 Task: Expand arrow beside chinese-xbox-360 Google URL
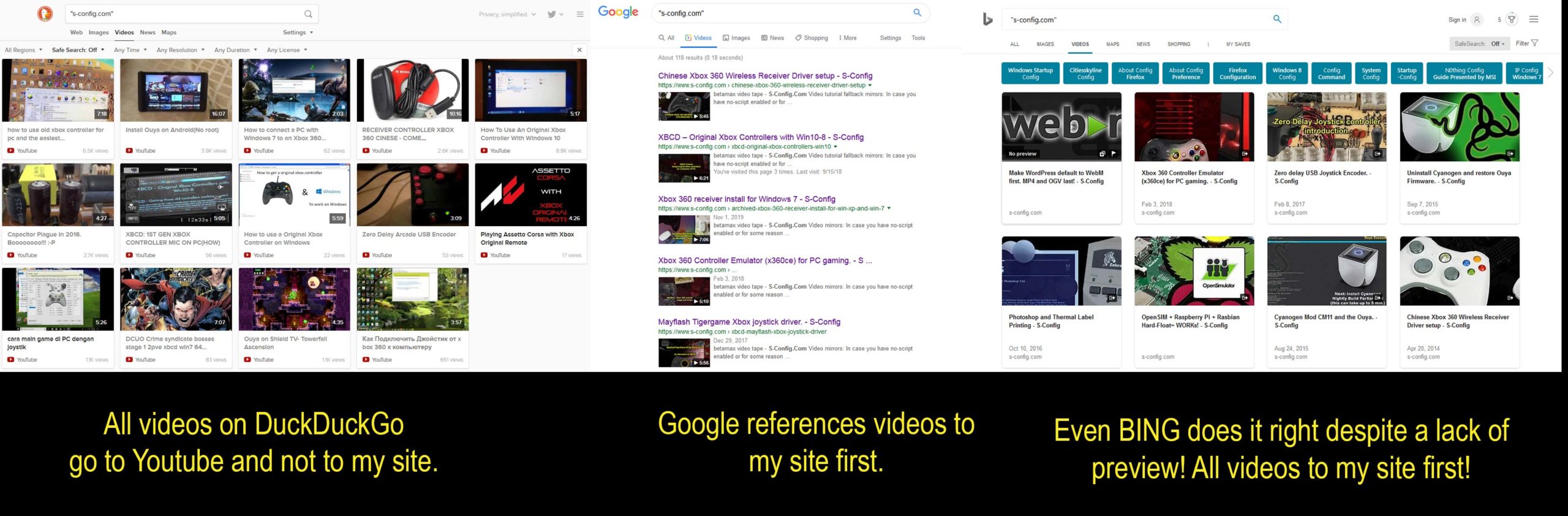pos(870,85)
